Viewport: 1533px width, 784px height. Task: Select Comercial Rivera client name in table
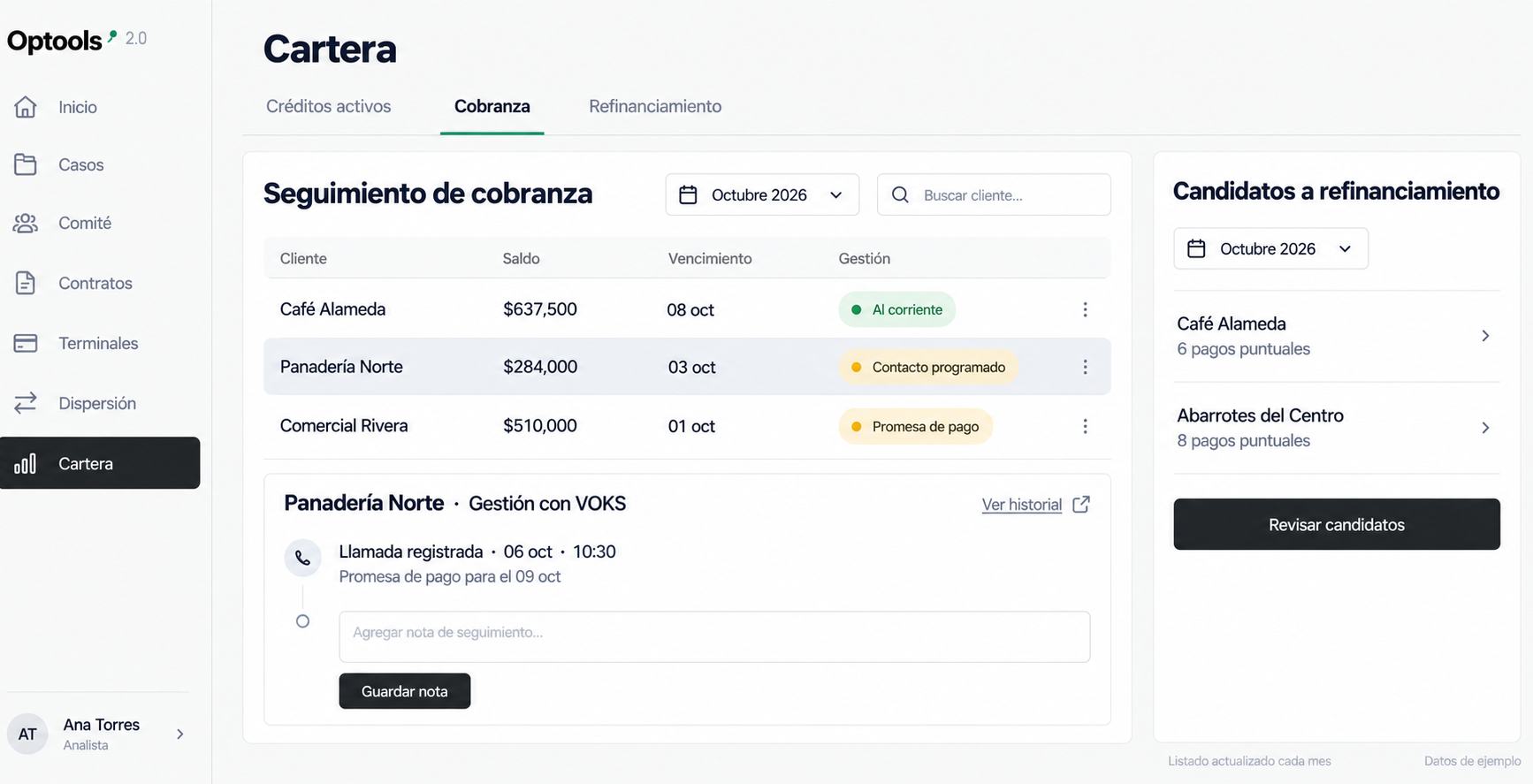344,426
